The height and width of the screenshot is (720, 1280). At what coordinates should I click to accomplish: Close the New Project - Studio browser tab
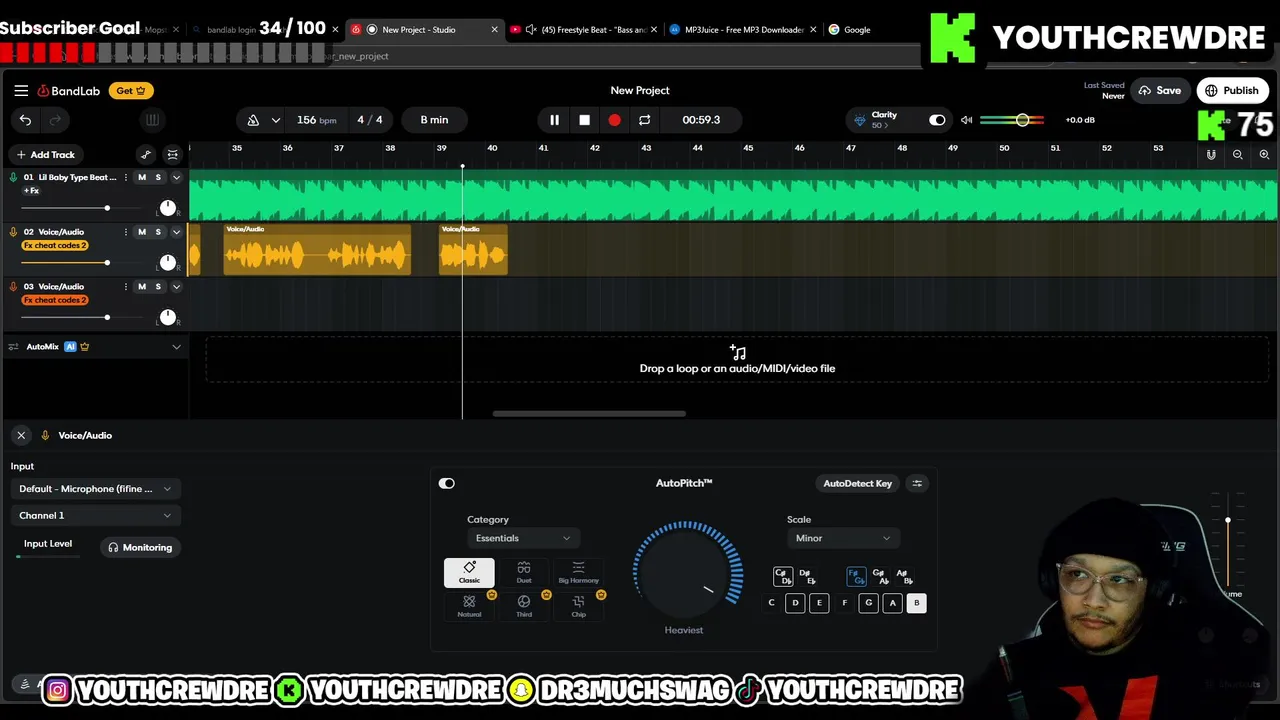point(494,30)
